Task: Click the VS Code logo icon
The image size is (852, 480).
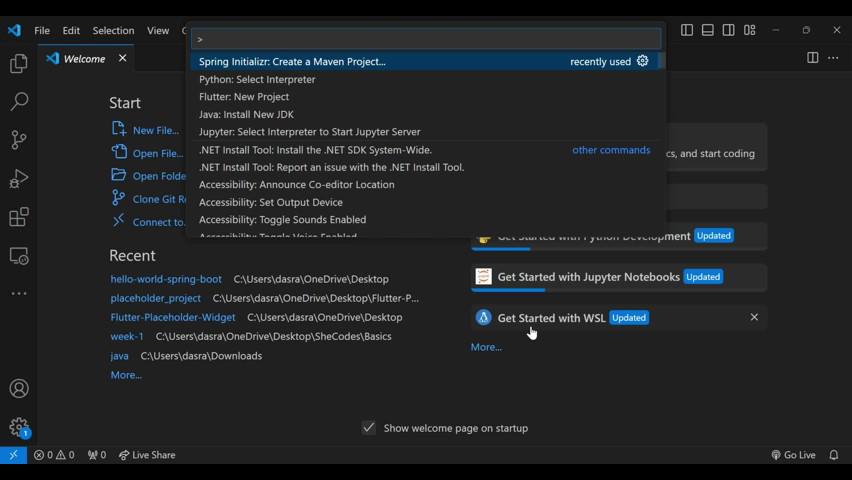Action: point(14,30)
